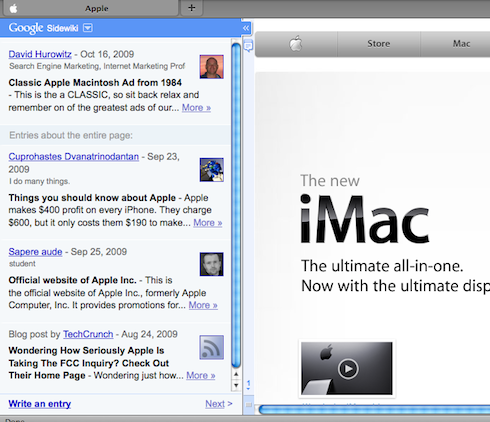Click Cuprohastes Dvanatrinodantan's avatar image
The image size is (490, 422).
click(x=212, y=170)
